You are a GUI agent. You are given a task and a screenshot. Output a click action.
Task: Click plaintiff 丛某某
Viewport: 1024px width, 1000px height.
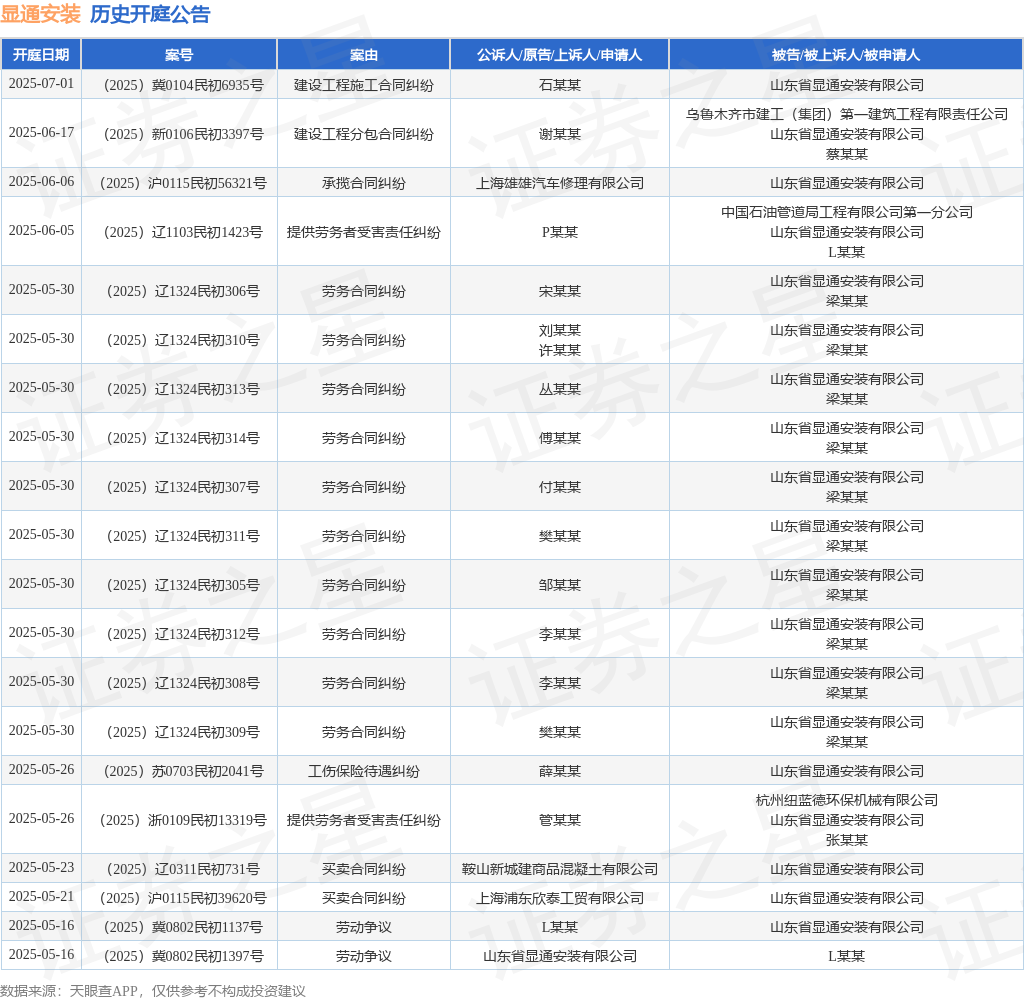point(560,389)
